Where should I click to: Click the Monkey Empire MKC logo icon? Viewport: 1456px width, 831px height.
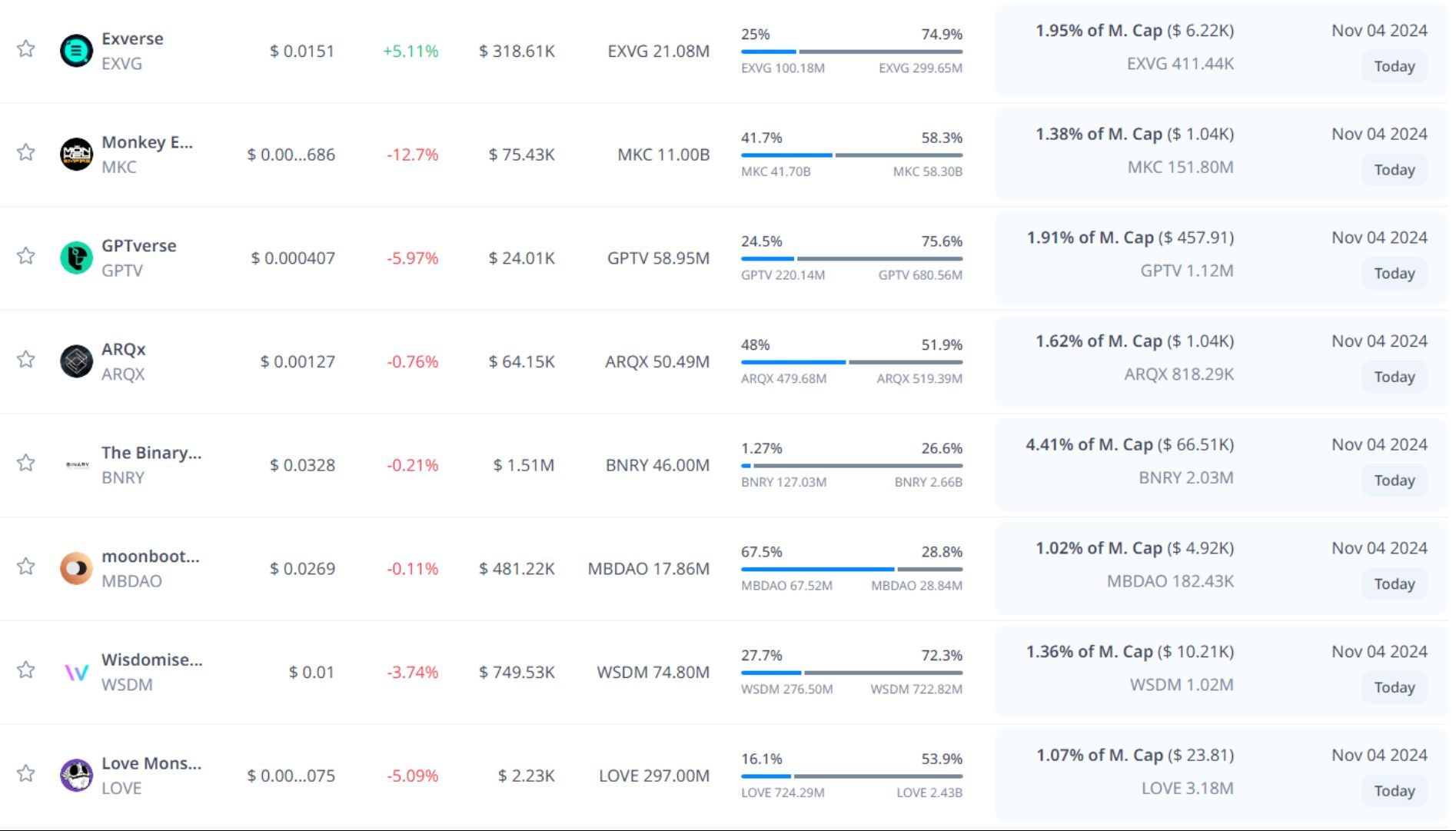[x=76, y=155]
